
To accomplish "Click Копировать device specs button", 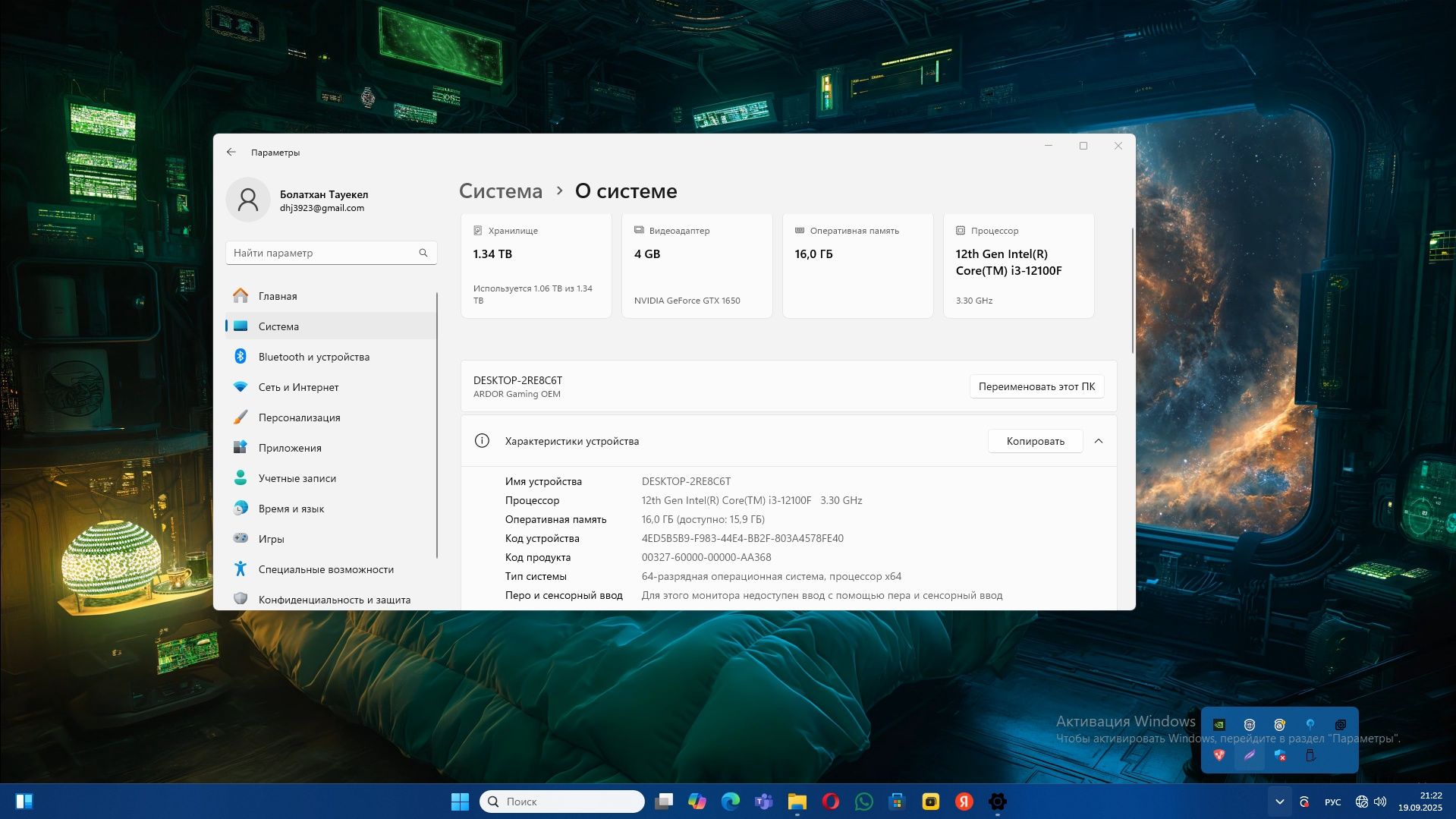I will [1035, 441].
